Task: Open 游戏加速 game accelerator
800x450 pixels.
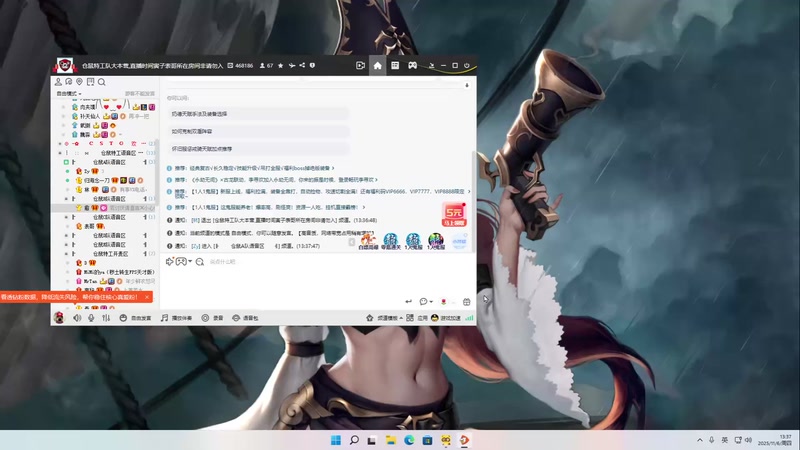Action: click(x=446, y=318)
